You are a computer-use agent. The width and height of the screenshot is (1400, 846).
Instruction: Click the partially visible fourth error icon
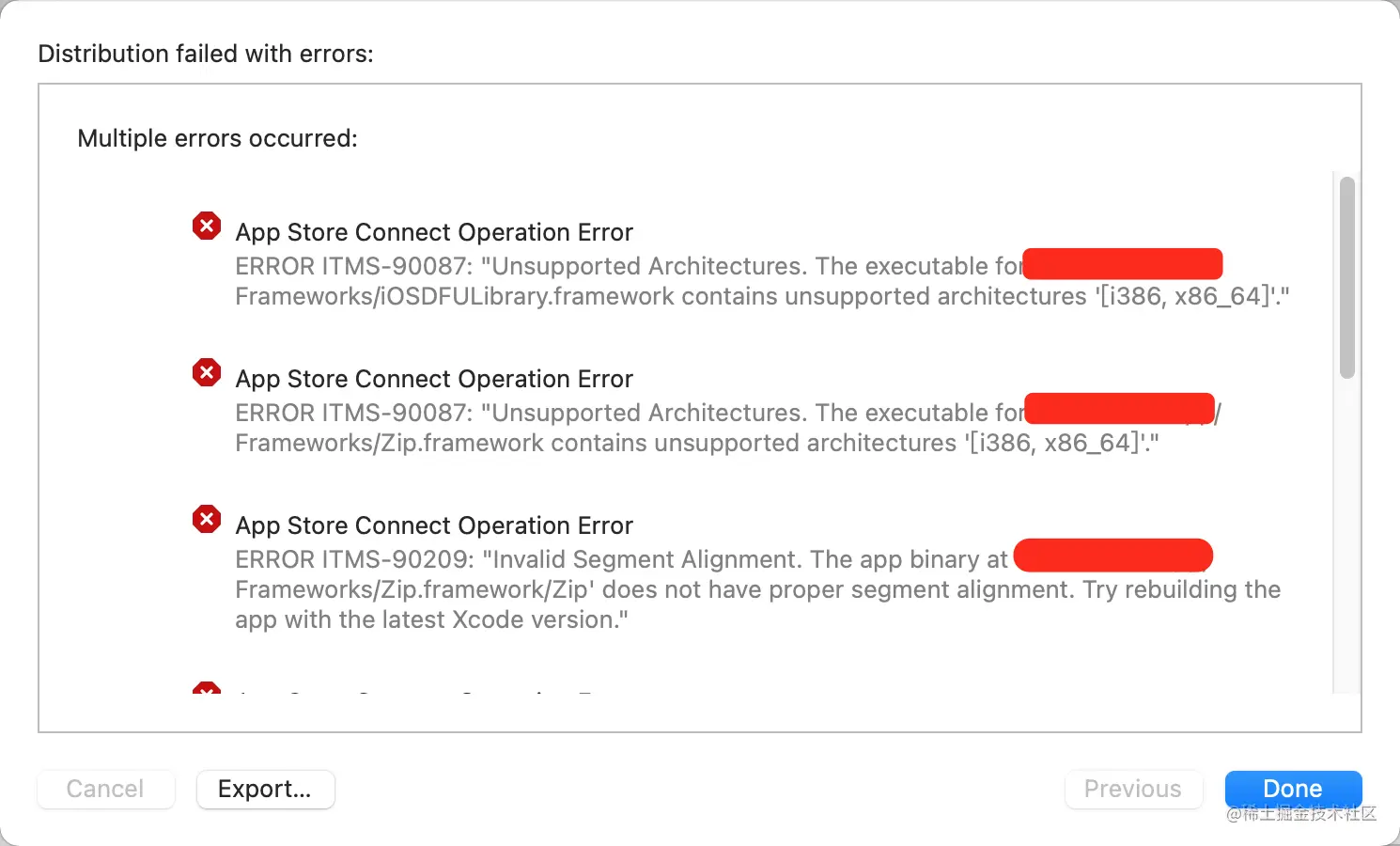pyautogui.click(x=207, y=688)
